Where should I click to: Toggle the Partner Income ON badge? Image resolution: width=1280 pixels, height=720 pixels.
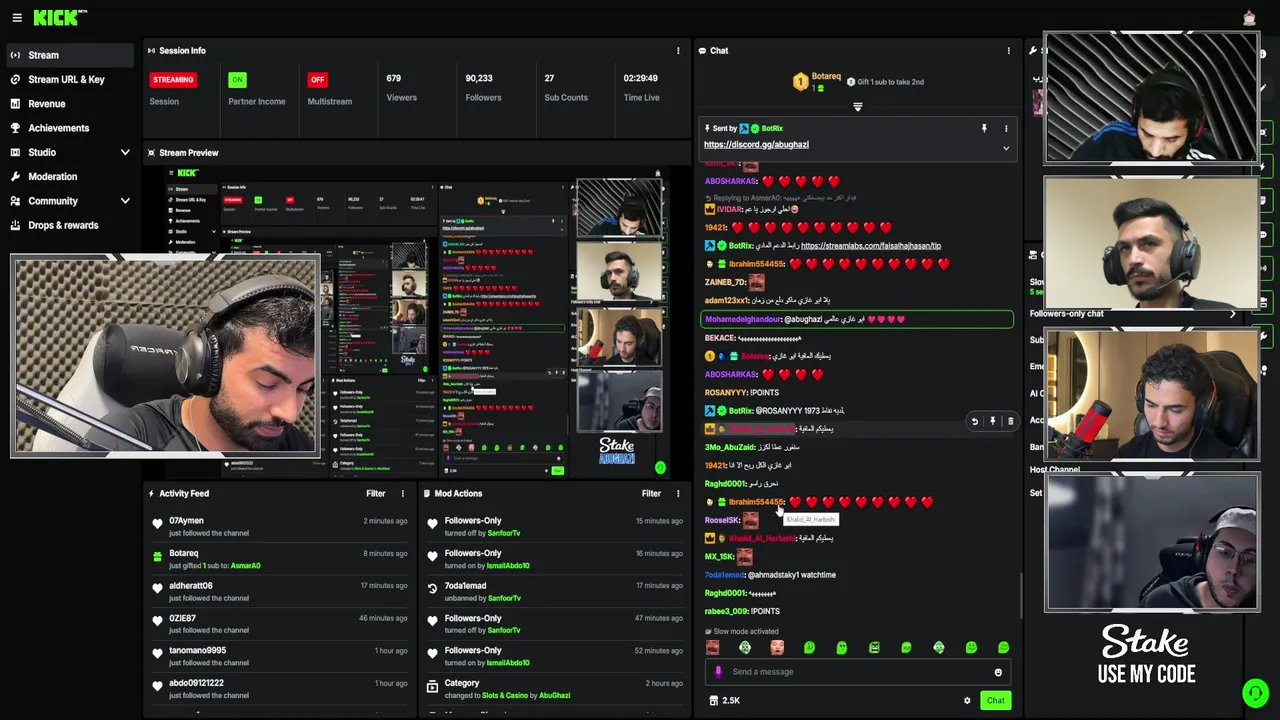point(237,80)
